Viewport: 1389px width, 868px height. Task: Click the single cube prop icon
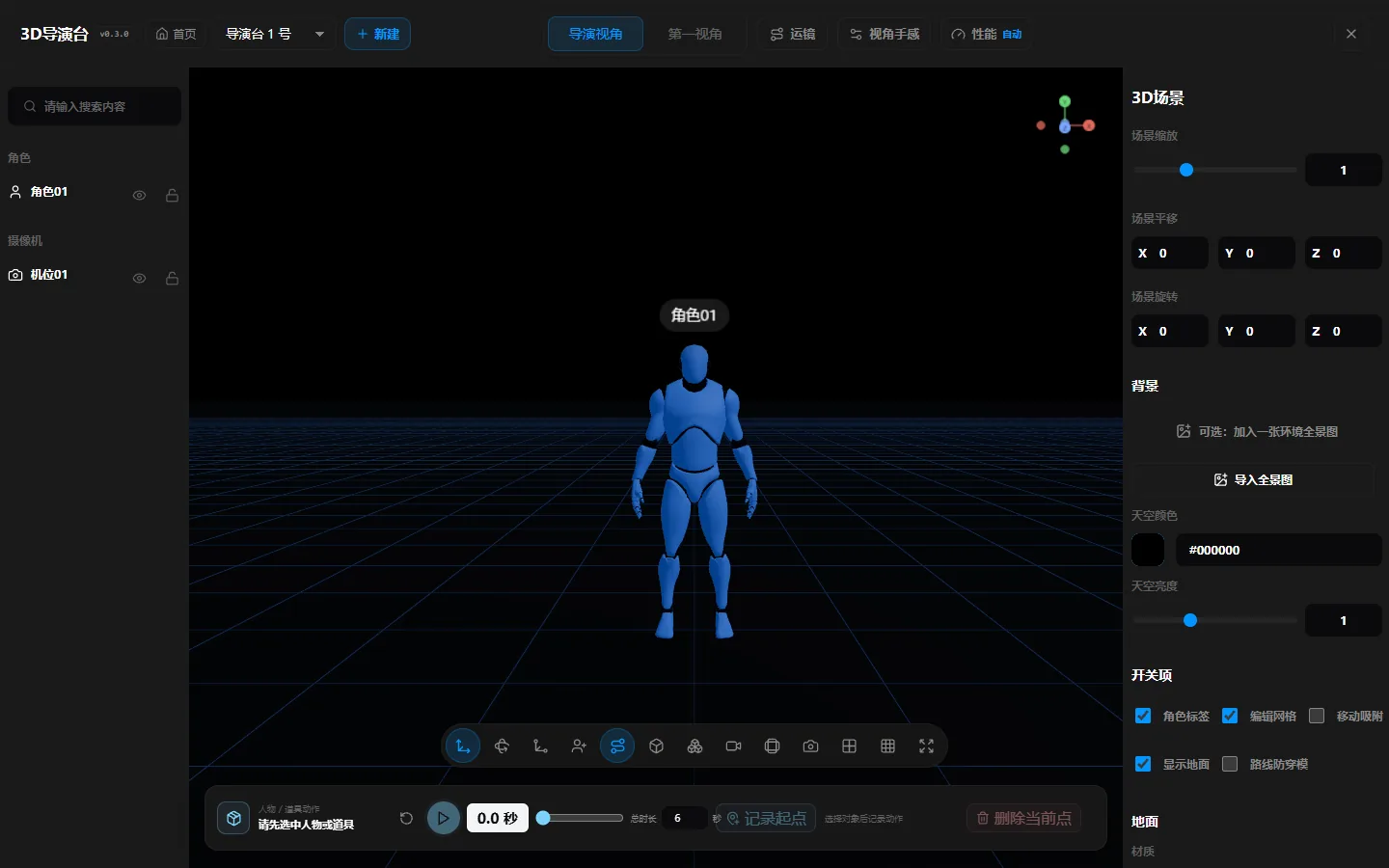pos(656,746)
